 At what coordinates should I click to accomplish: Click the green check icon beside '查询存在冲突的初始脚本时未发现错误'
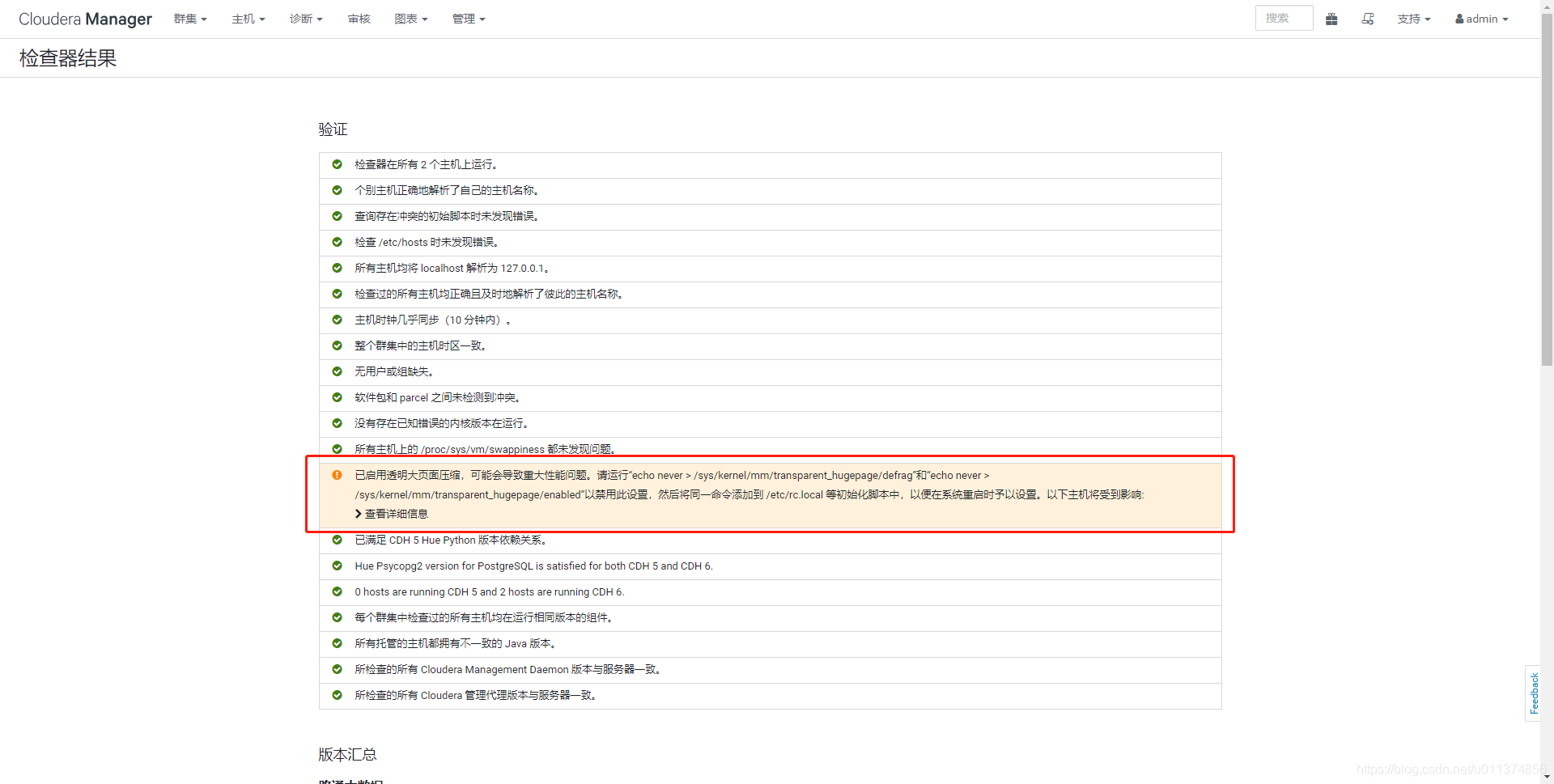[x=337, y=216]
